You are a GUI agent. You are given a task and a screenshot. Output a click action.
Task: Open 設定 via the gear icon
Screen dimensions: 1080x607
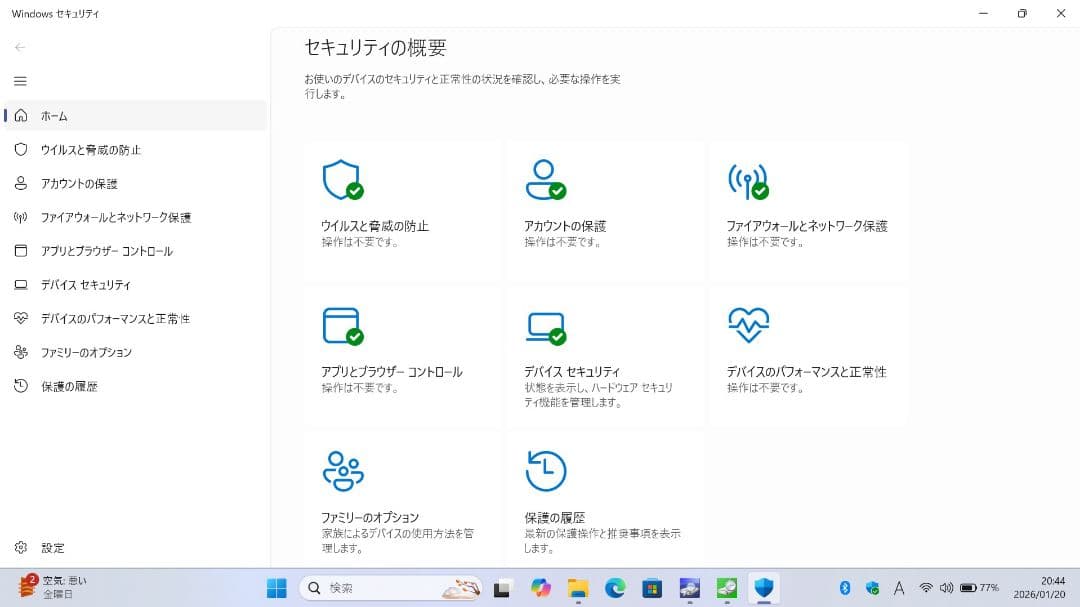click(20, 547)
